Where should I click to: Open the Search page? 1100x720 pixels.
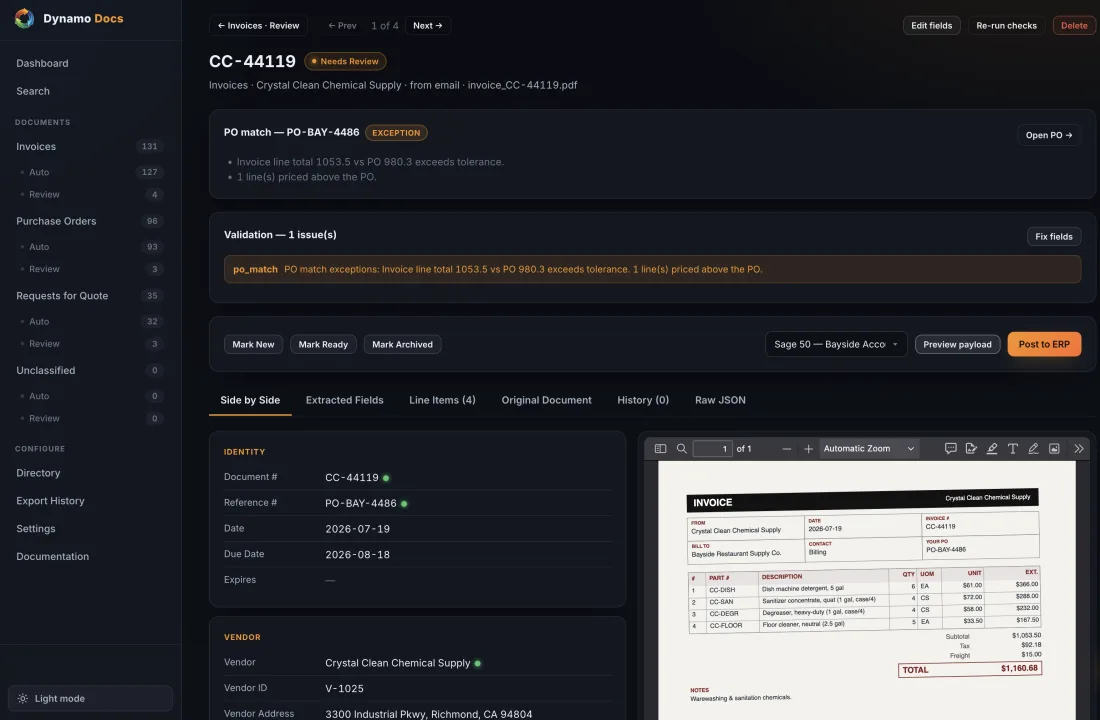click(x=90, y=91)
